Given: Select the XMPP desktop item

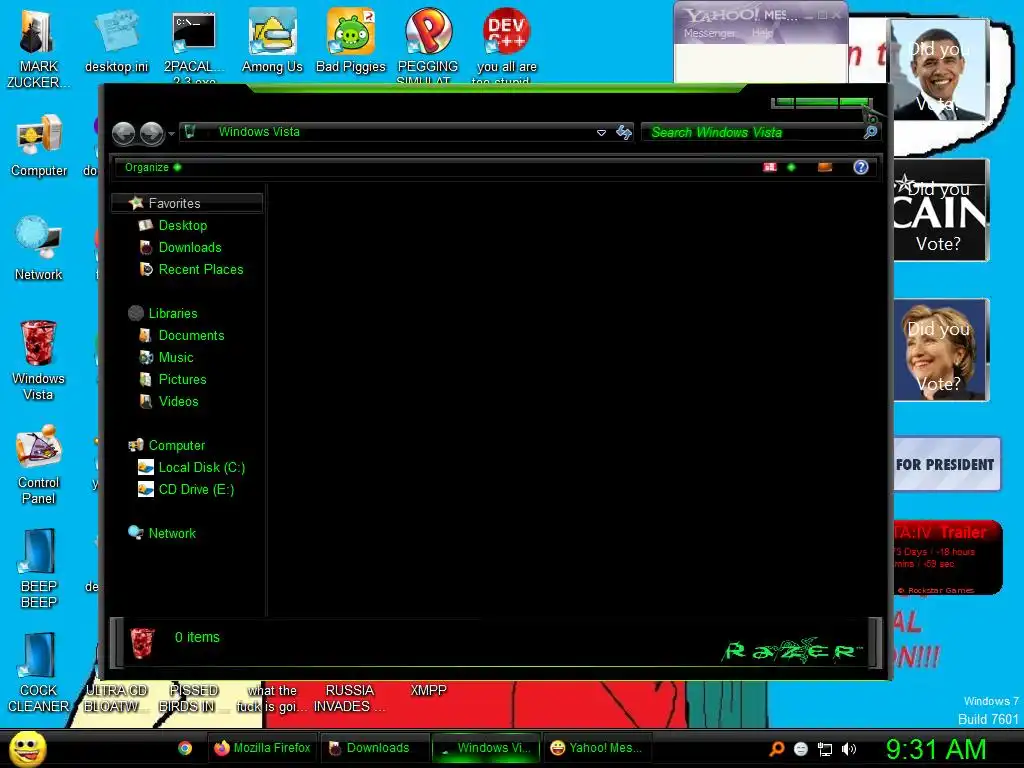Looking at the screenshot, I should [x=428, y=690].
